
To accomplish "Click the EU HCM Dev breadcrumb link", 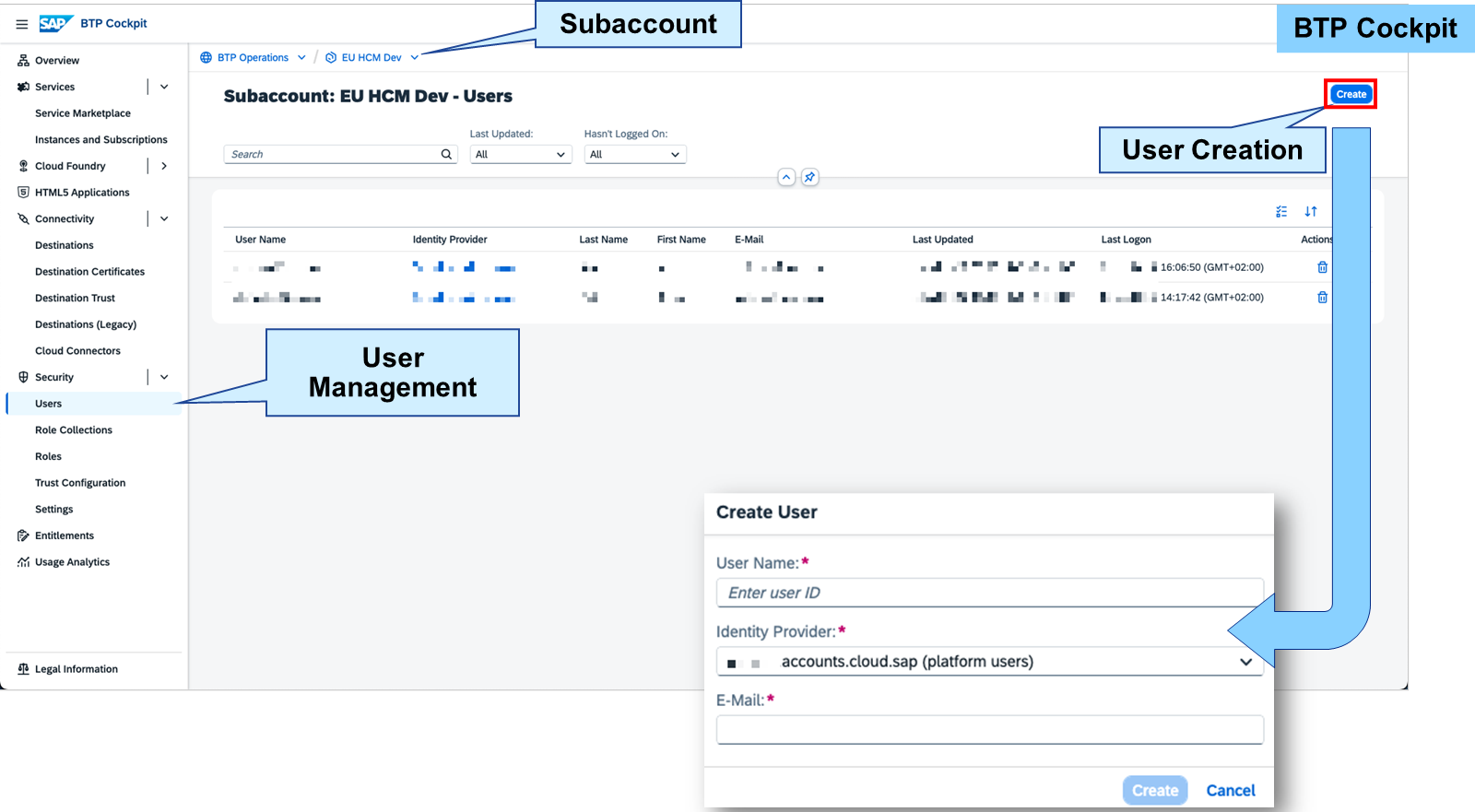I will [372, 57].
